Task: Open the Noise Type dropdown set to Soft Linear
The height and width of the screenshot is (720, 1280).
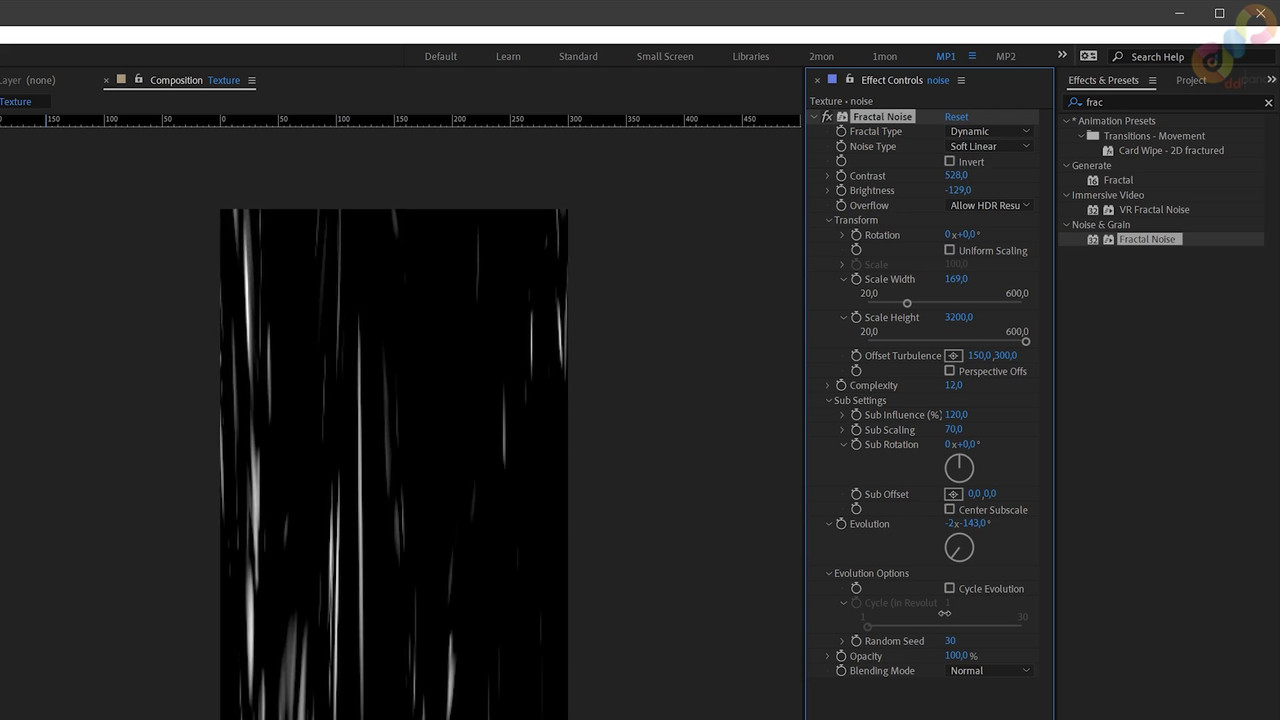Action: tap(989, 147)
